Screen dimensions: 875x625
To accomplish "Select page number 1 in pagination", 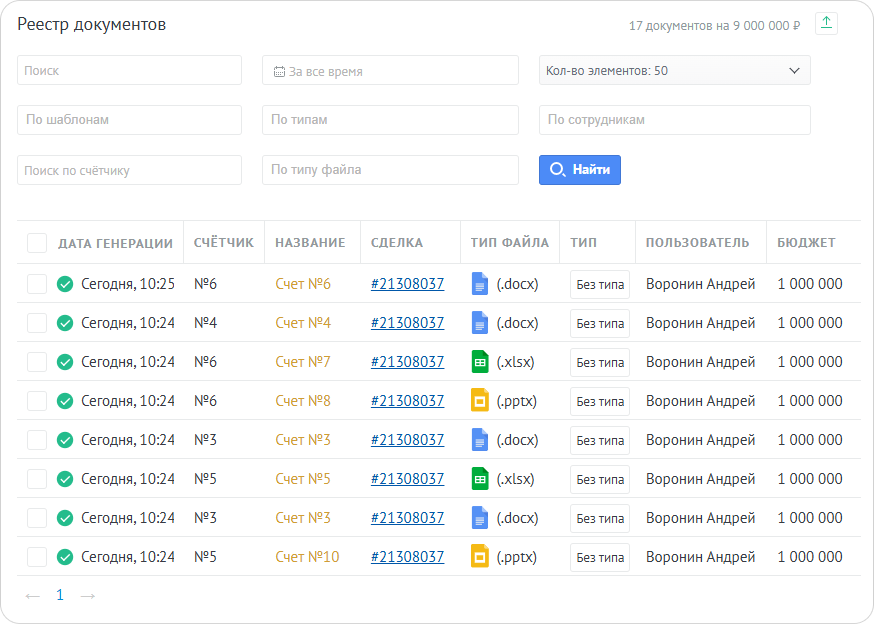I will point(60,595).
